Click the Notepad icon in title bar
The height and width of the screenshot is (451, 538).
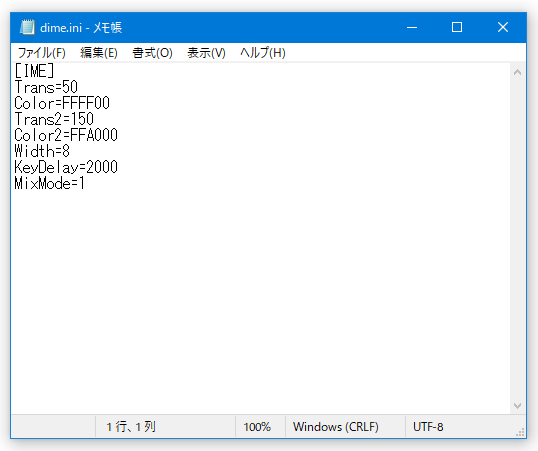coord(27,27)
